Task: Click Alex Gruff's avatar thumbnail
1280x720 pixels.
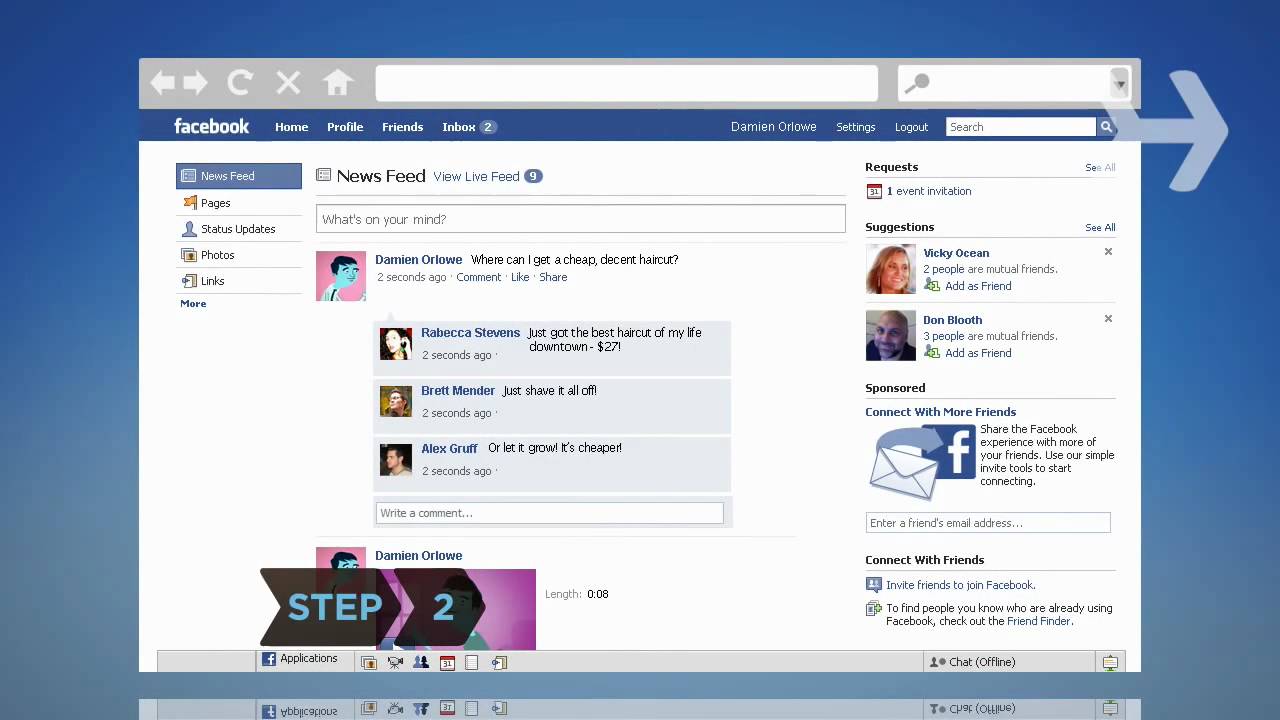Action: click(396, 460)
